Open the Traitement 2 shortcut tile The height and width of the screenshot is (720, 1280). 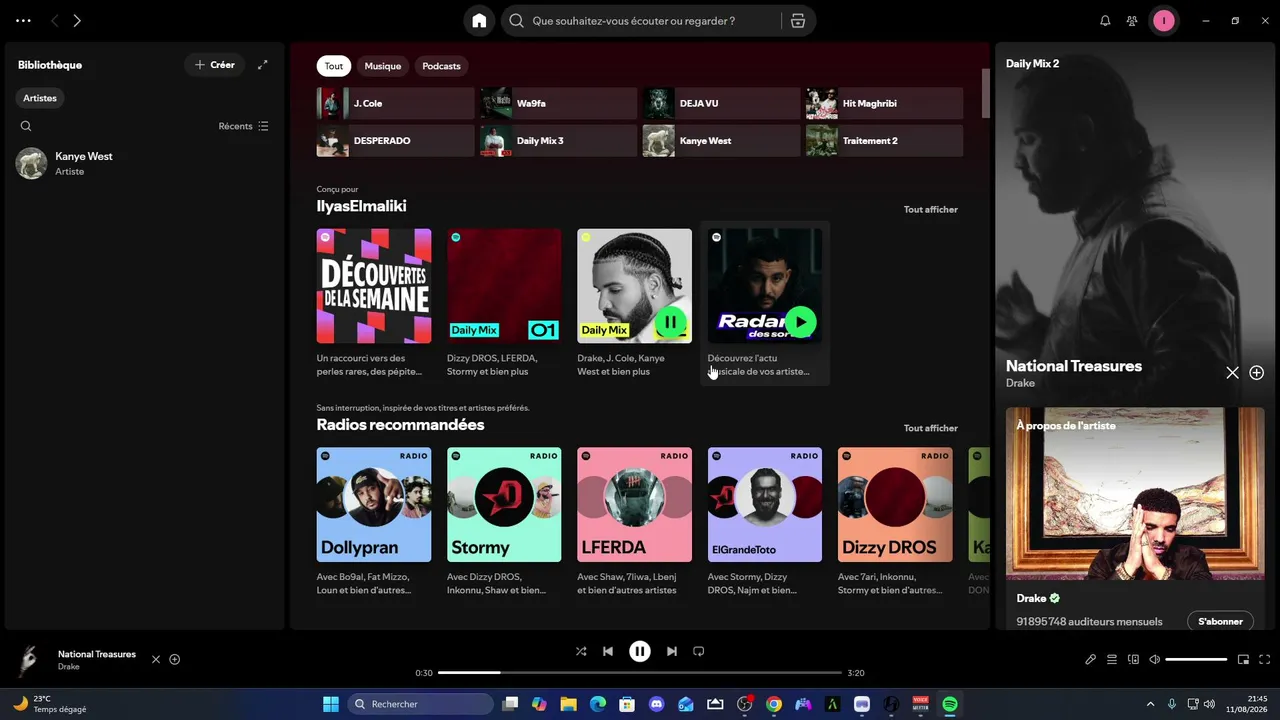(885, 141)
